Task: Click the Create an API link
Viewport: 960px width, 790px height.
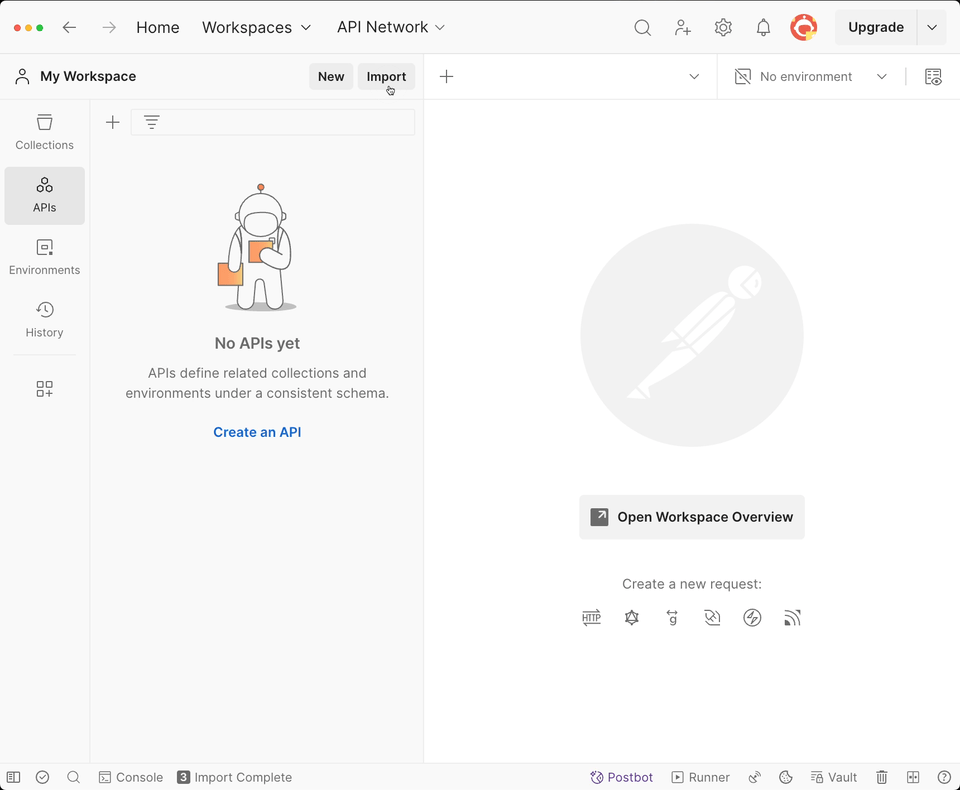Action: [257, 432]
